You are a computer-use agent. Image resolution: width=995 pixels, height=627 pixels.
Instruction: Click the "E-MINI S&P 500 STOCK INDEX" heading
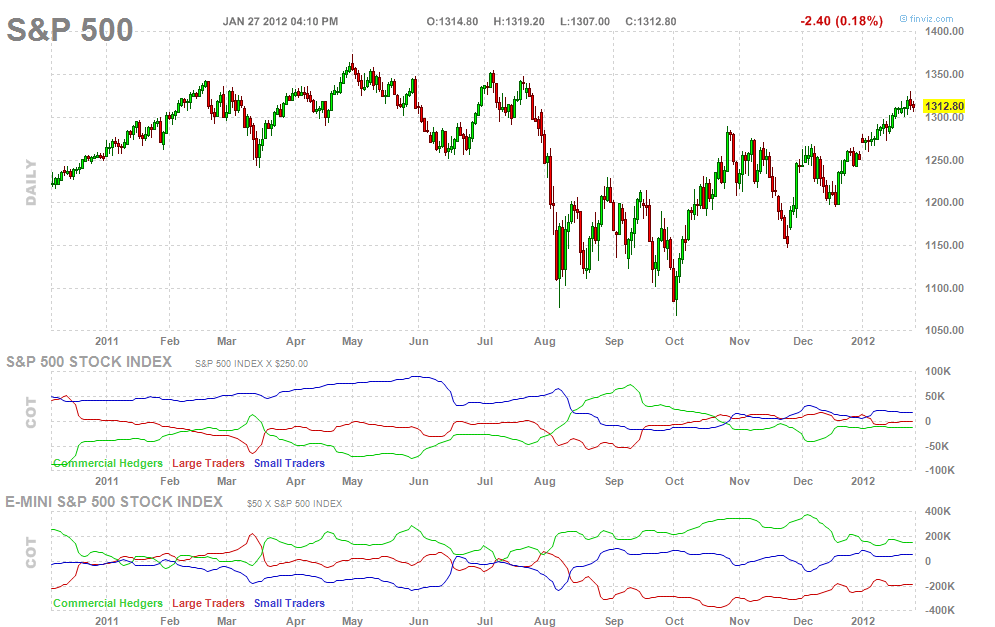tap(114, 502)
